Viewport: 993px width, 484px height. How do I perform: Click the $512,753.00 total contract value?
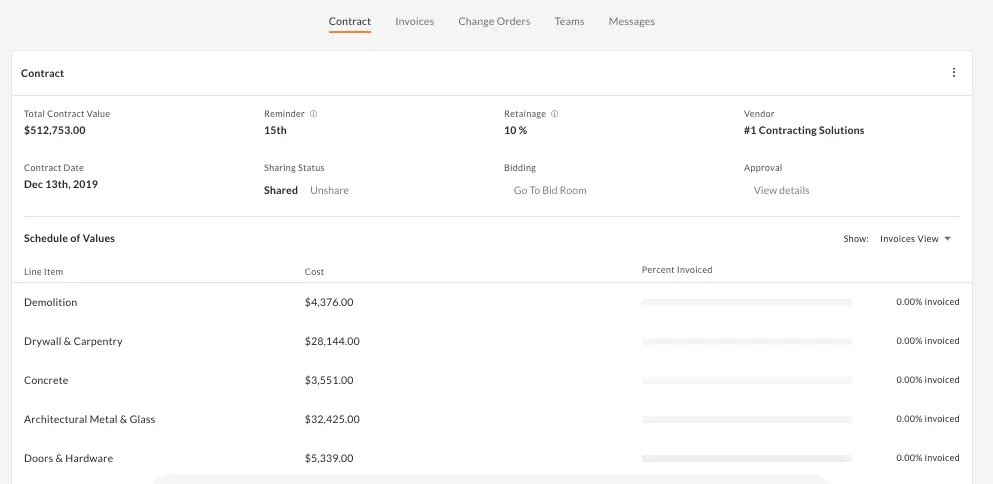point(54,131)
